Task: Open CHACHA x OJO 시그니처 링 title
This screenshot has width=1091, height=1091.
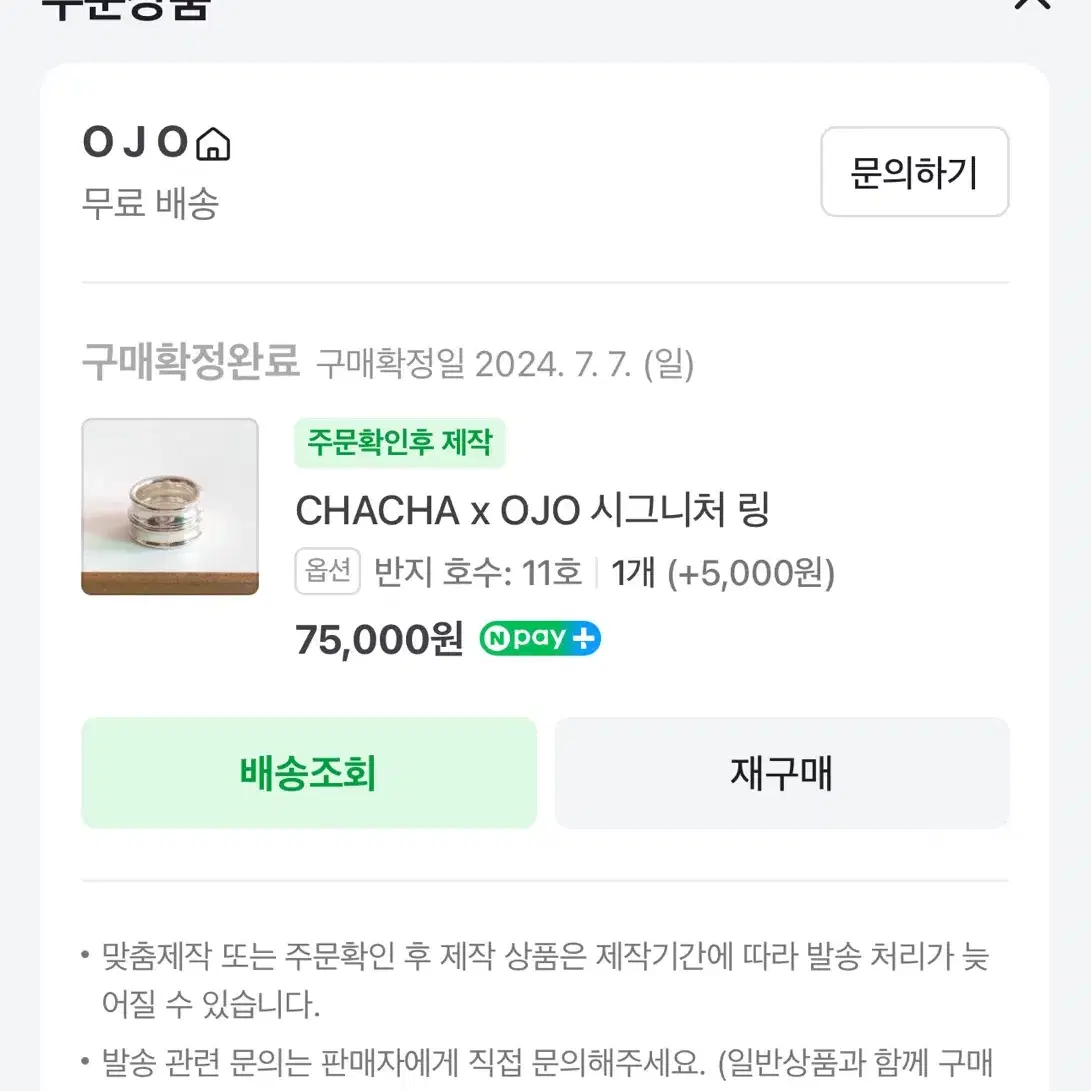Action: click(x=532, y=510)
